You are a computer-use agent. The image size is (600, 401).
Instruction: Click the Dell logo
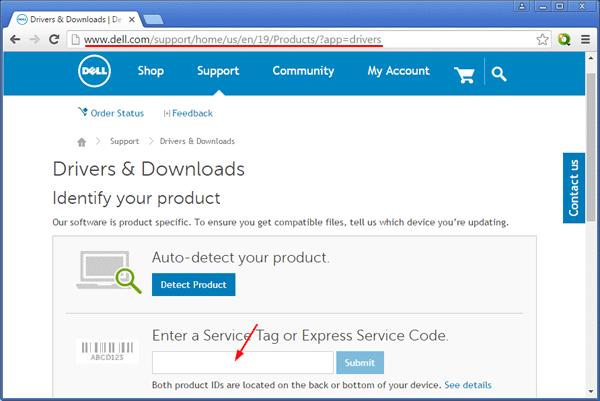[x=95, y=73]
